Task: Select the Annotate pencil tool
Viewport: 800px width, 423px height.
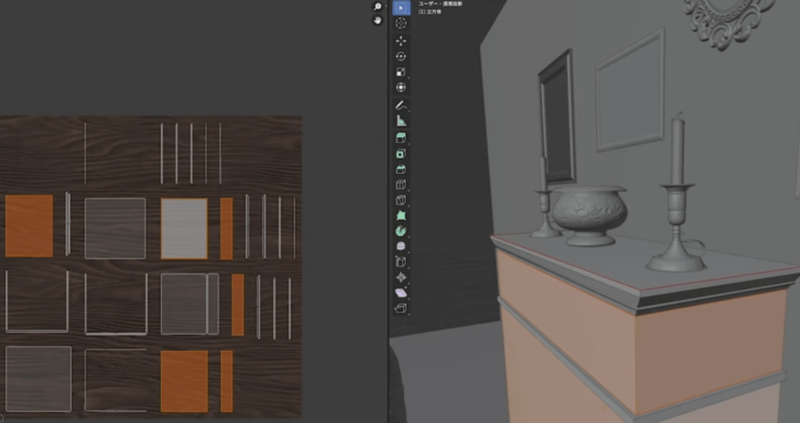Action: coord(401,104)
